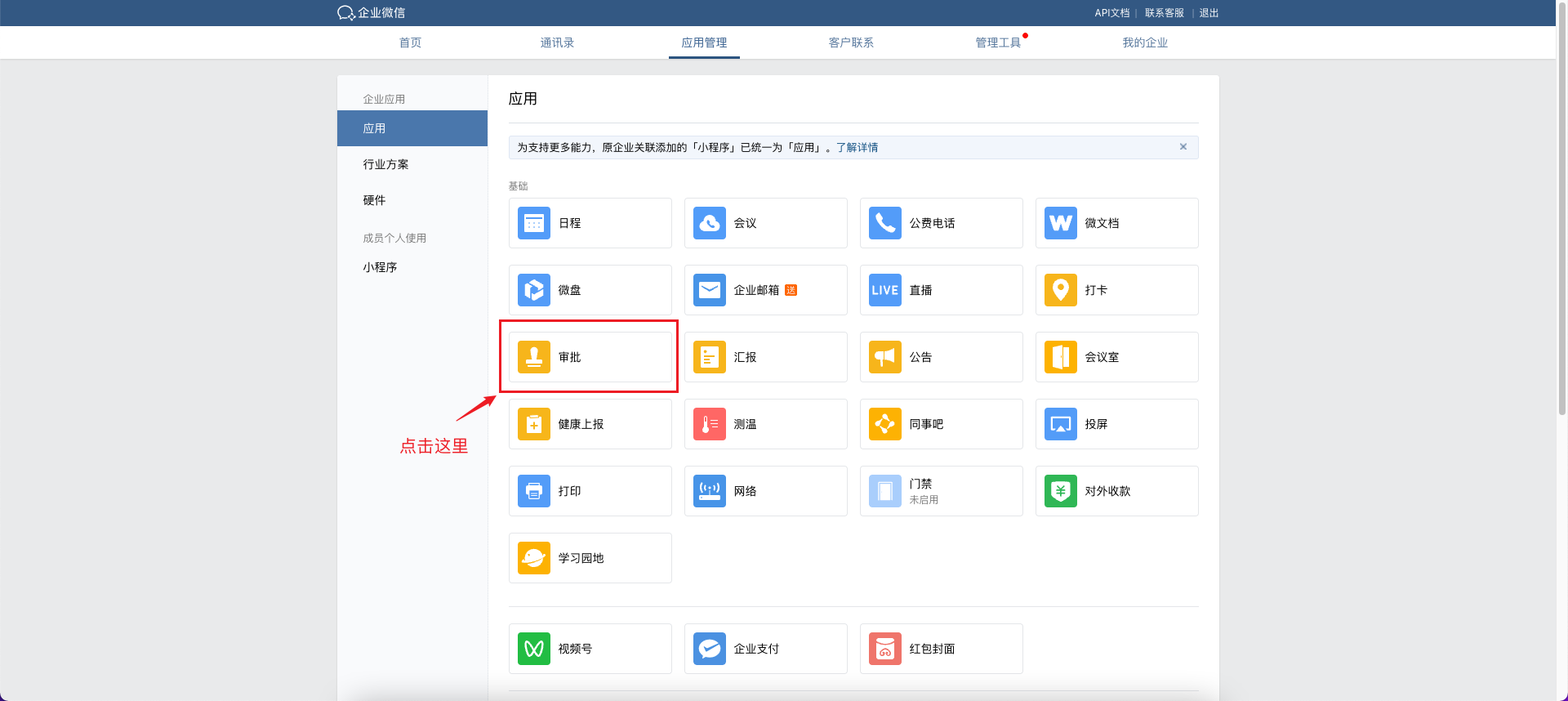Viewport: 1568px width, 701px height.
Task: Select 应用 in the left sidebar
Action: coord(412,128)
